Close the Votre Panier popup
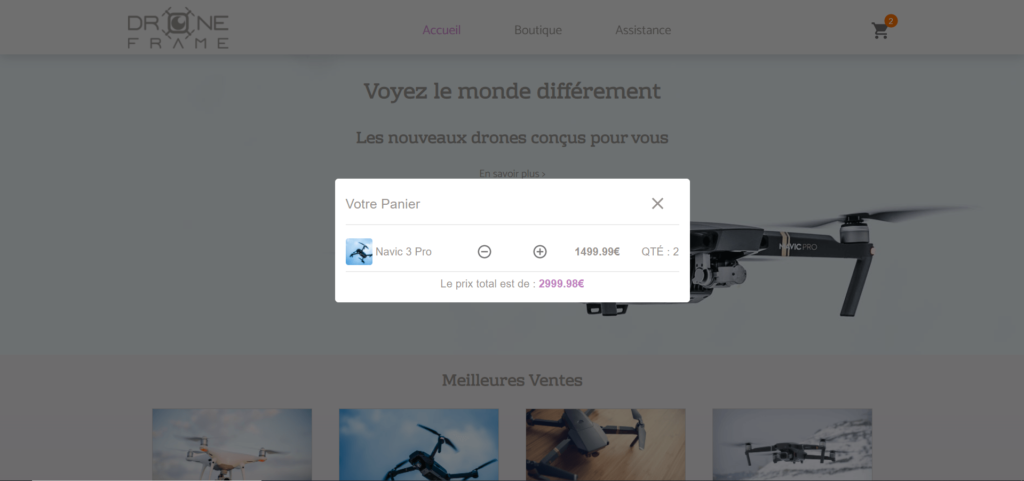Screen dimensions: 1024x481 (657, 203)
